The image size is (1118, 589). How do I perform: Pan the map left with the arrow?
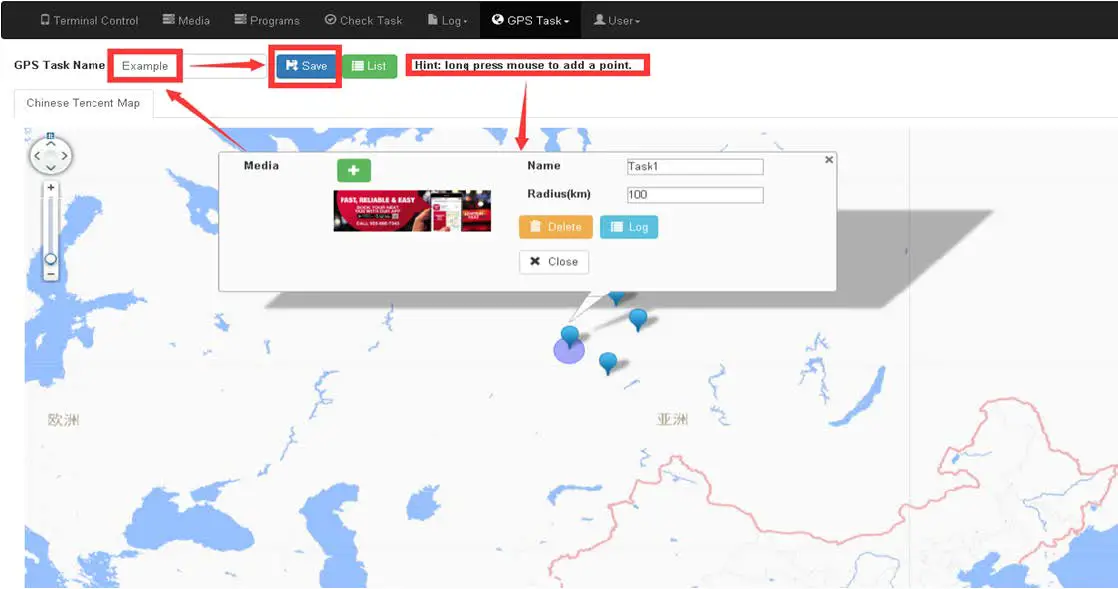point(37,155)
